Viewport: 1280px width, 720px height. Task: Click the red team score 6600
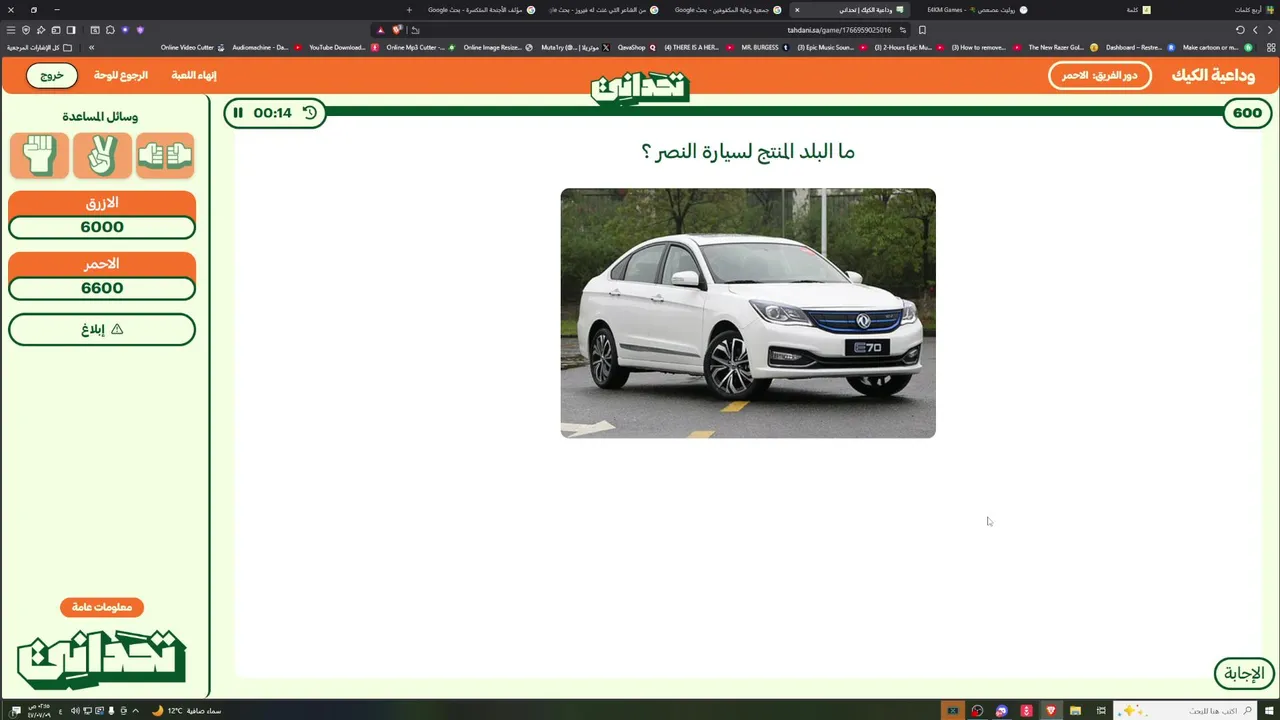pos(102,288)
